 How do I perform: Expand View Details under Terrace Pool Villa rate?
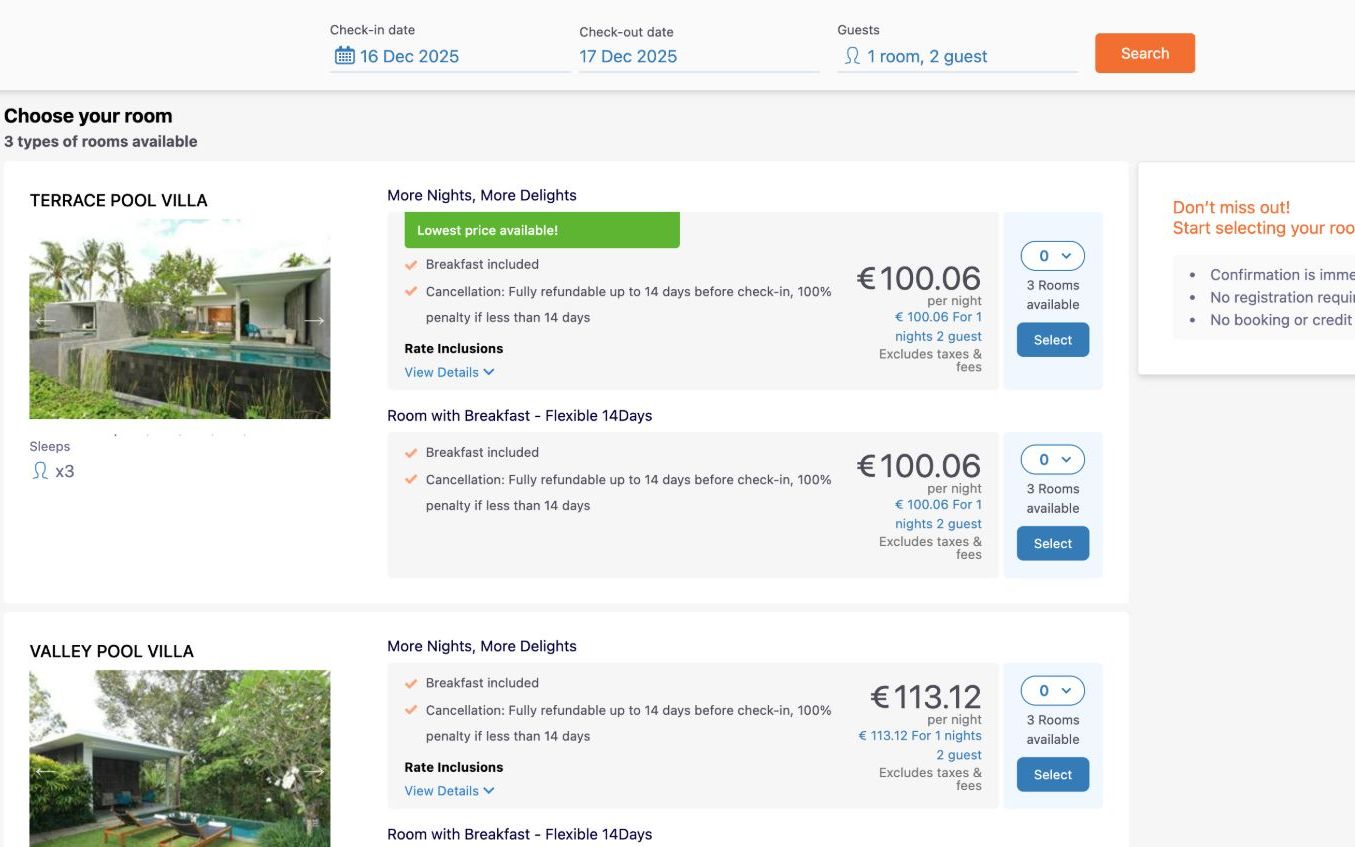tap(449, 372)
